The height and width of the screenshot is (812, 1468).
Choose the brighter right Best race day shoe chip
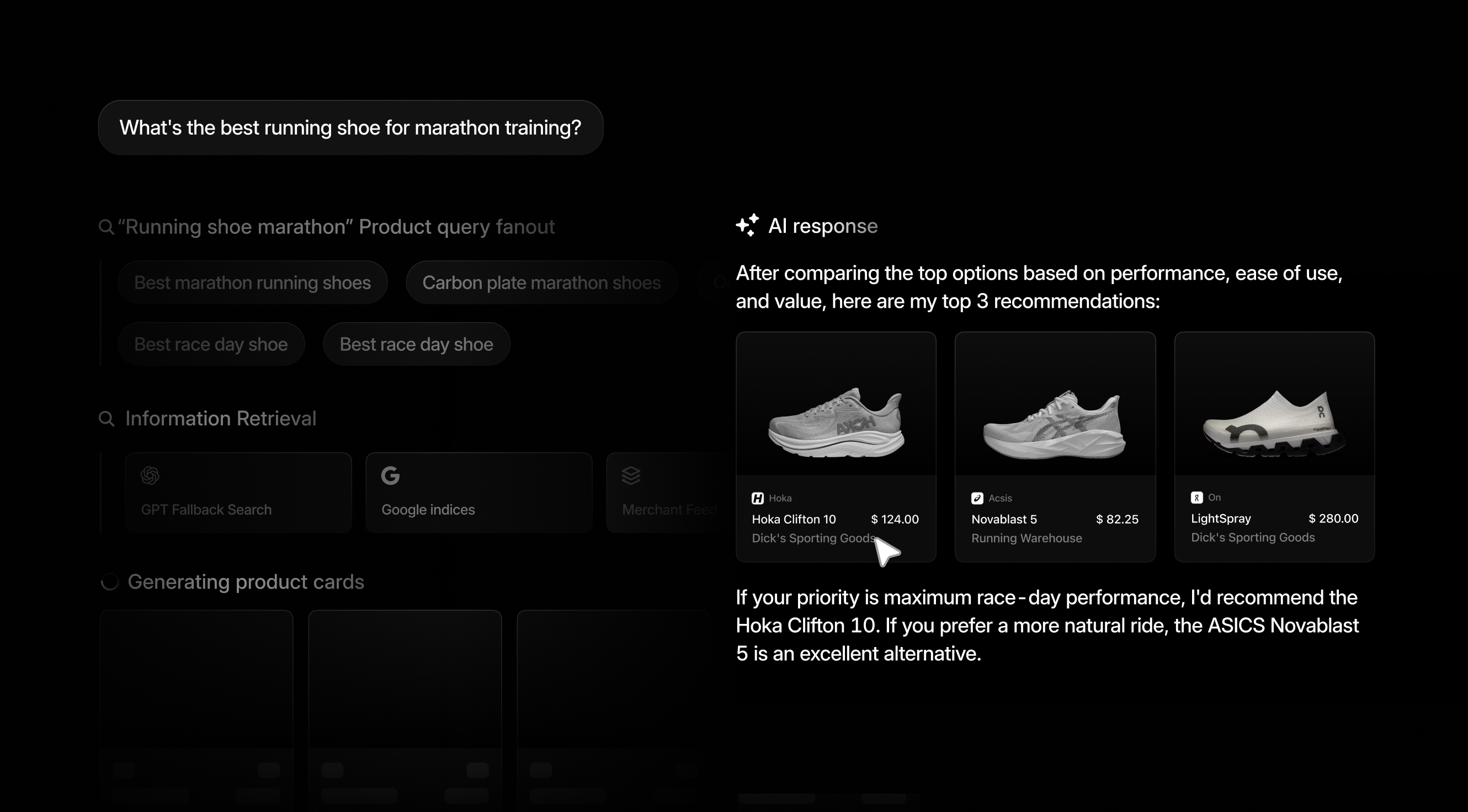point(417,344)
